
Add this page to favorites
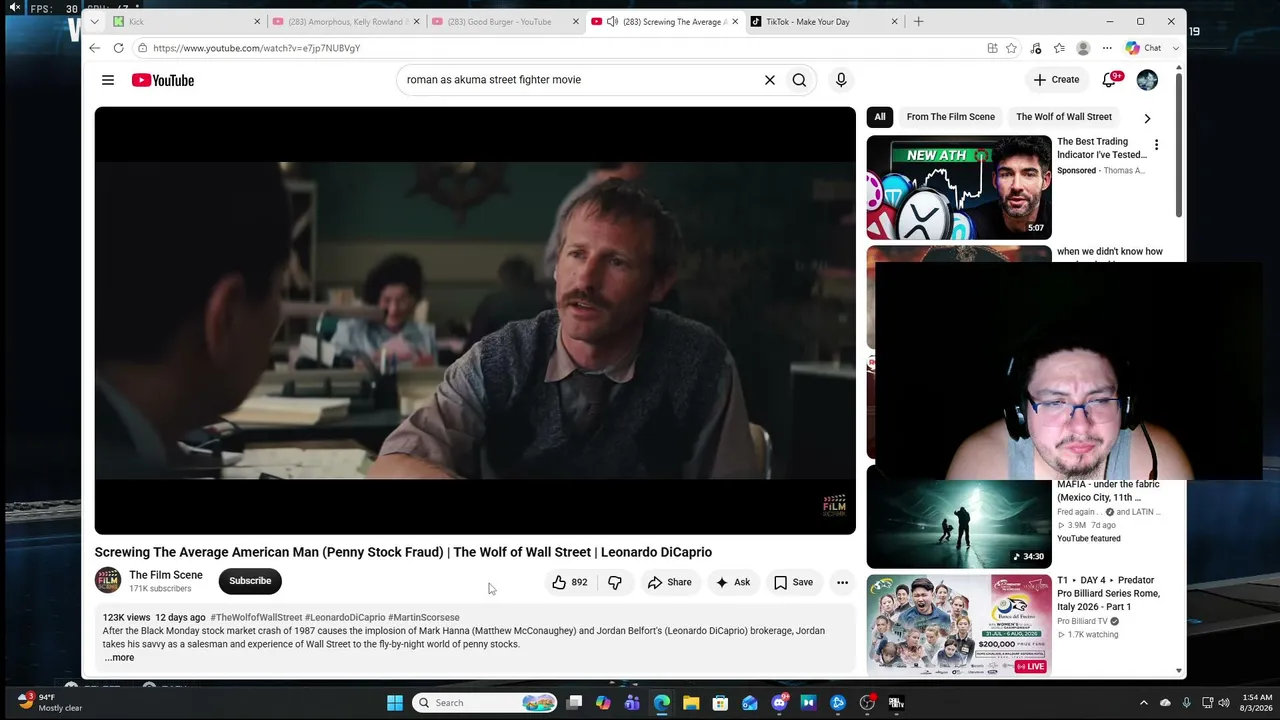[1011, 48]
